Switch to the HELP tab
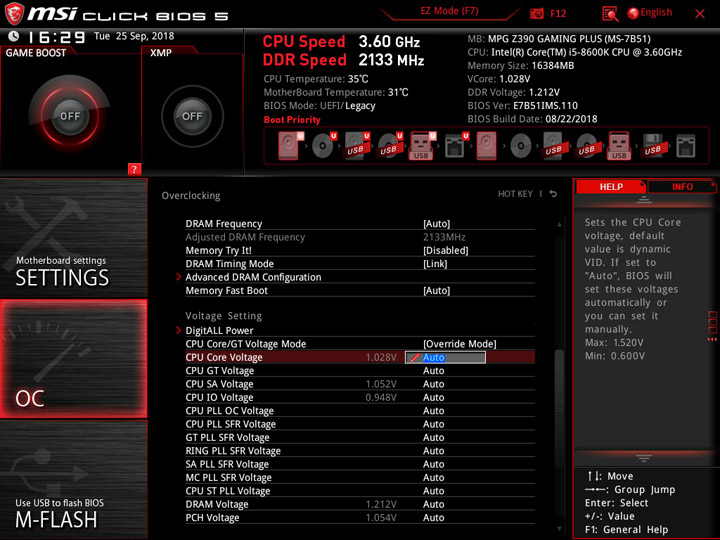Screen dimensions: 720x540 [611, 186]
